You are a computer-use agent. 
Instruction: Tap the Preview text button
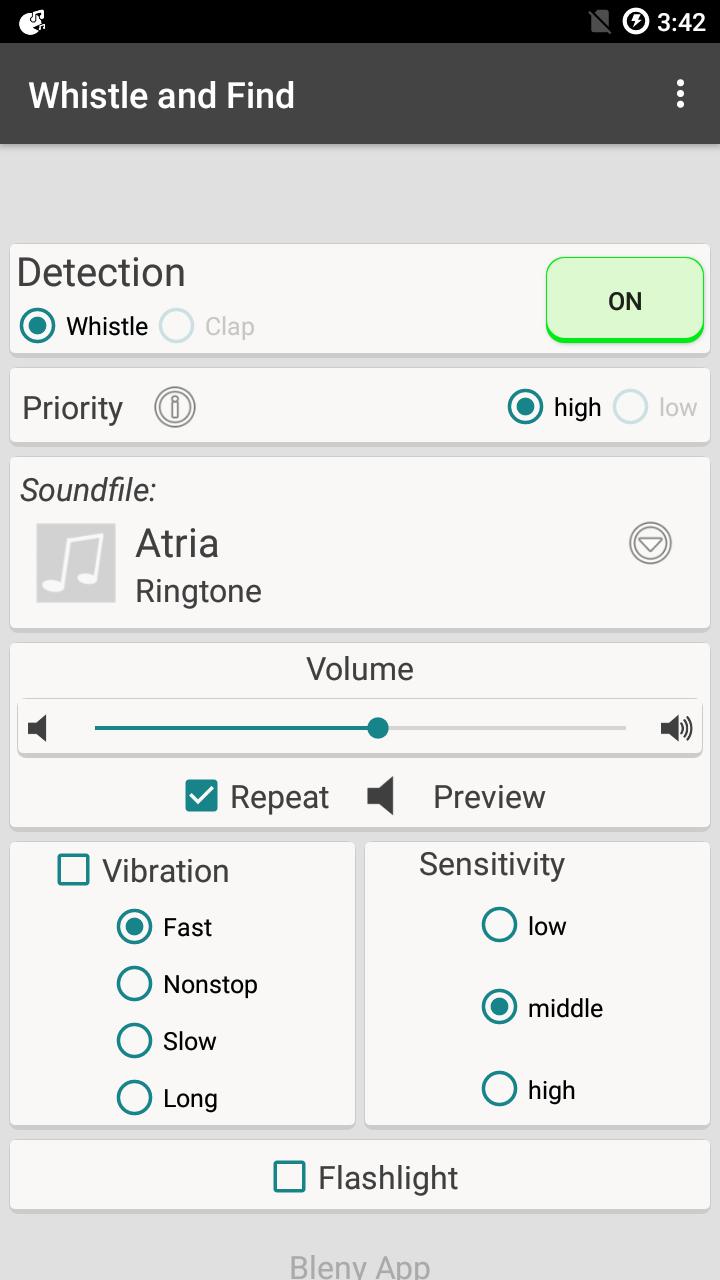(489, 797)
